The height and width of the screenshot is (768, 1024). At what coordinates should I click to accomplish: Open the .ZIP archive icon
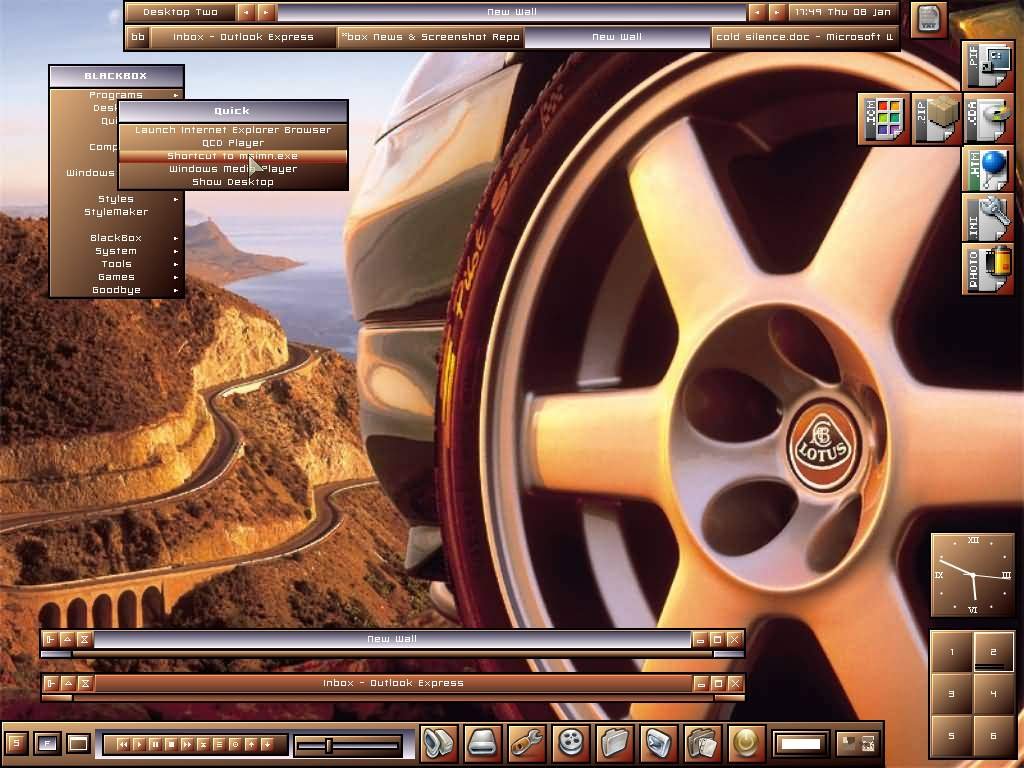click(x=935, y=119)
